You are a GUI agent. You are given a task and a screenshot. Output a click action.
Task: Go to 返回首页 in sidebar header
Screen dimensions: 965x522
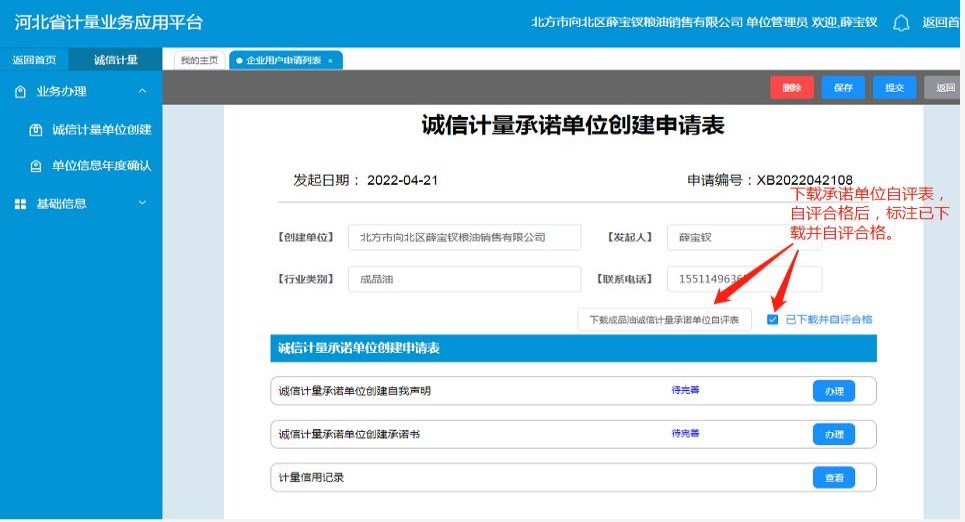click(34, 60)
